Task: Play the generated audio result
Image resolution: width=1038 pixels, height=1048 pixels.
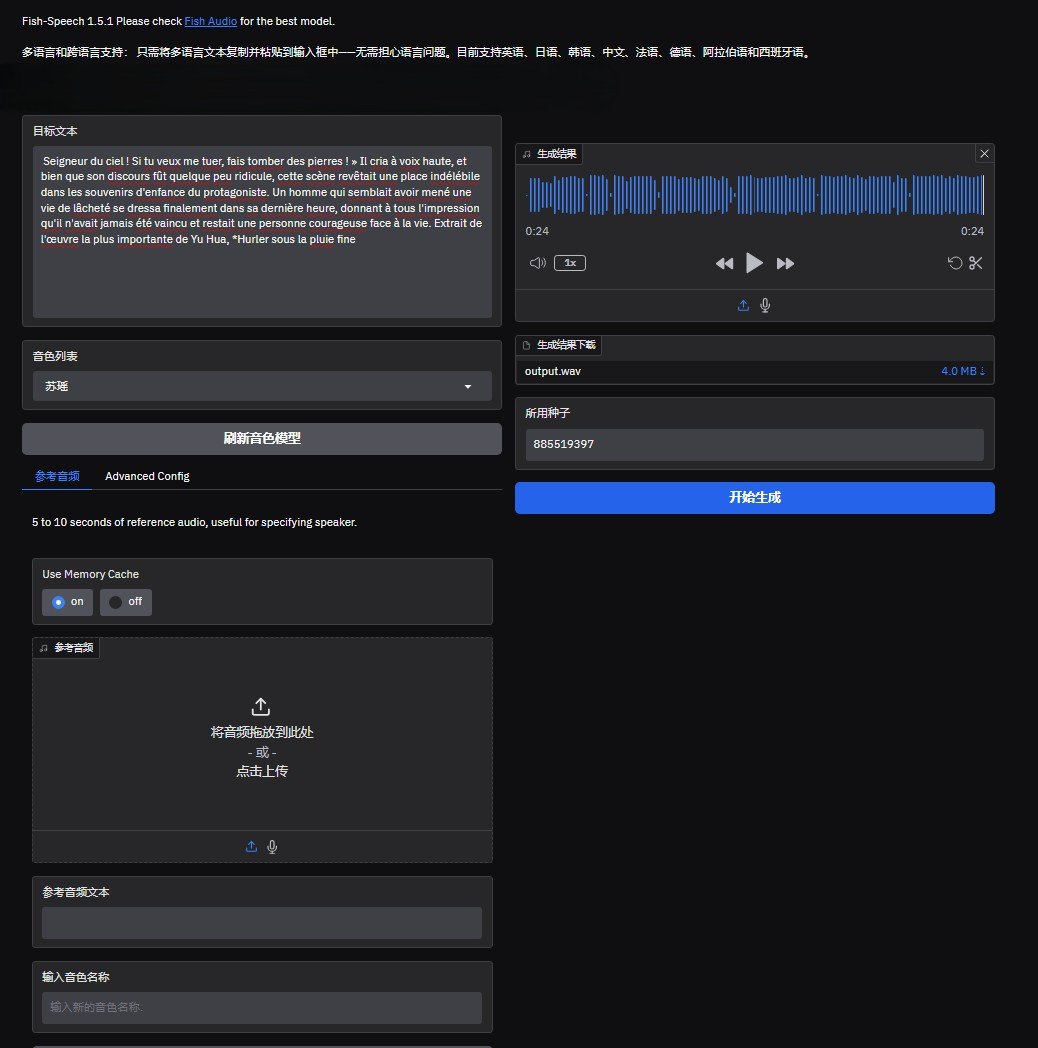Action: pos(754,263)
